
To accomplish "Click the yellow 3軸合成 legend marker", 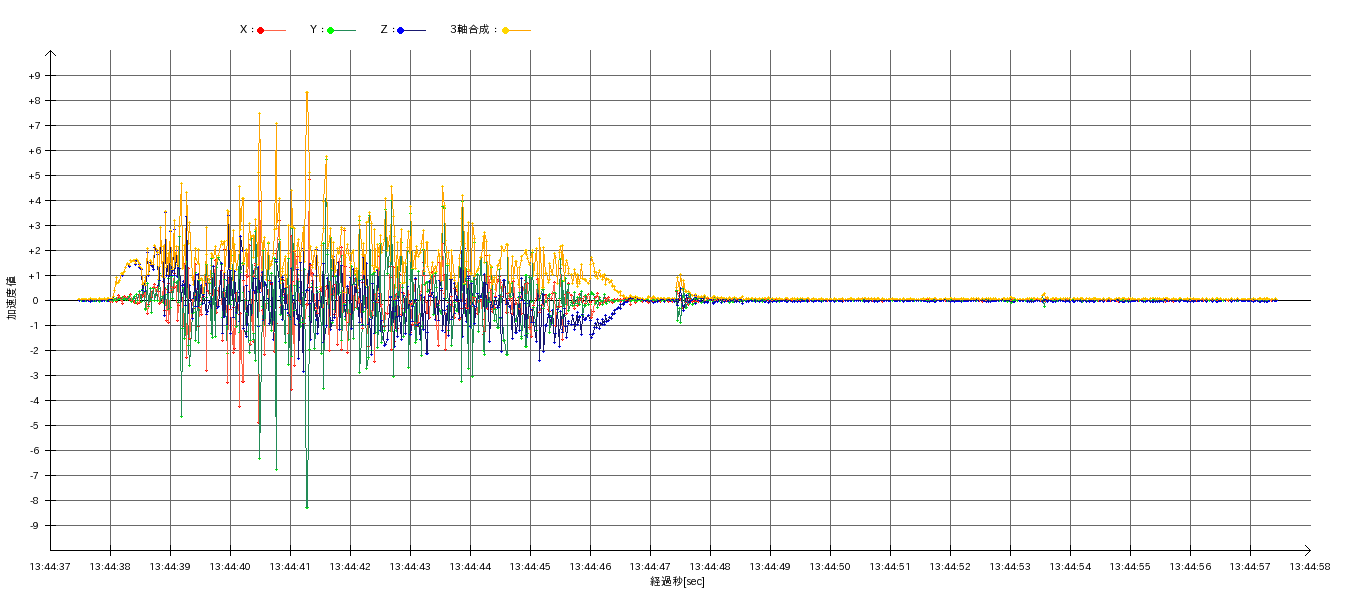I will 506,30.
